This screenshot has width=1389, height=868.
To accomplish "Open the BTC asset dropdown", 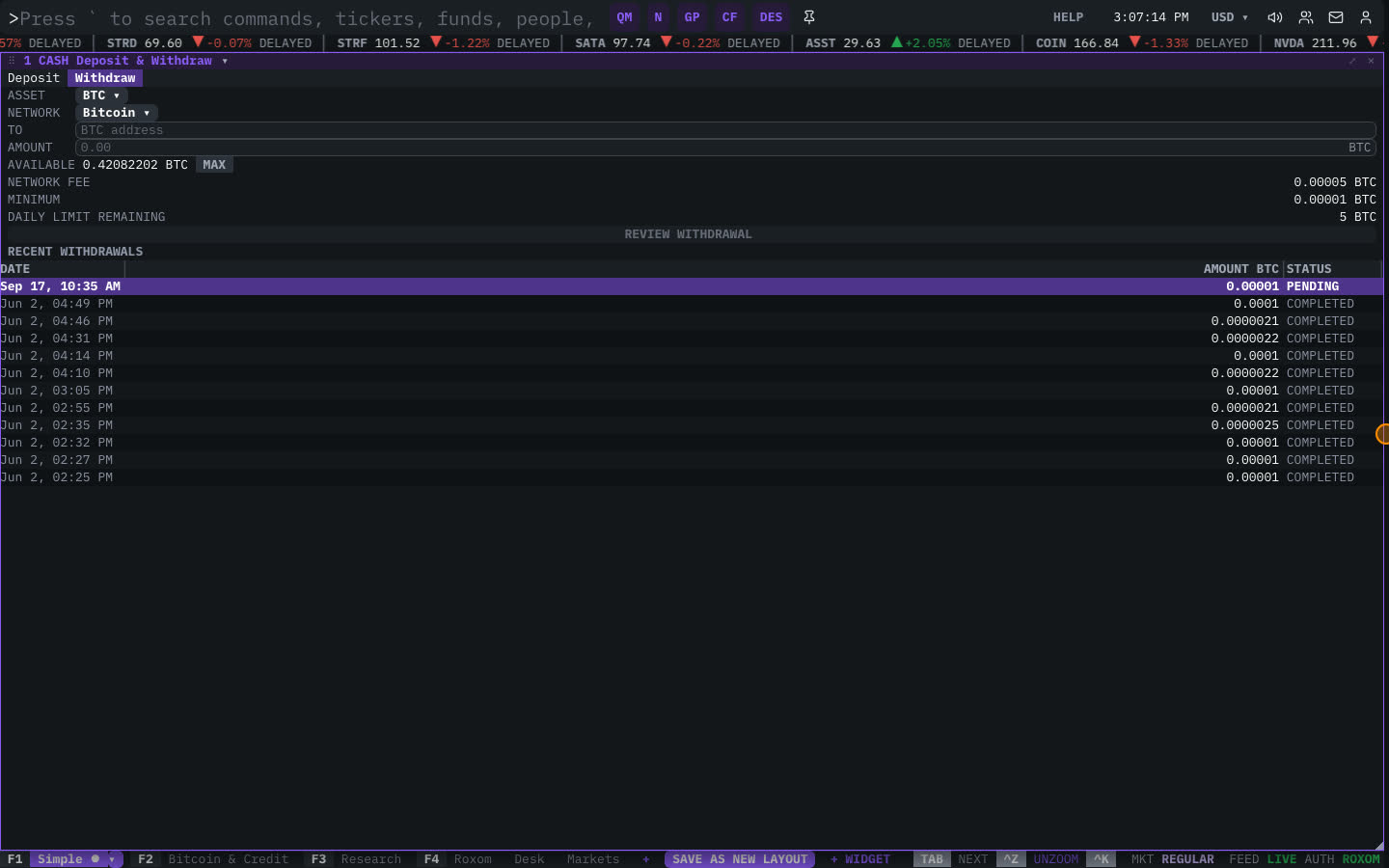I will 101,95.
